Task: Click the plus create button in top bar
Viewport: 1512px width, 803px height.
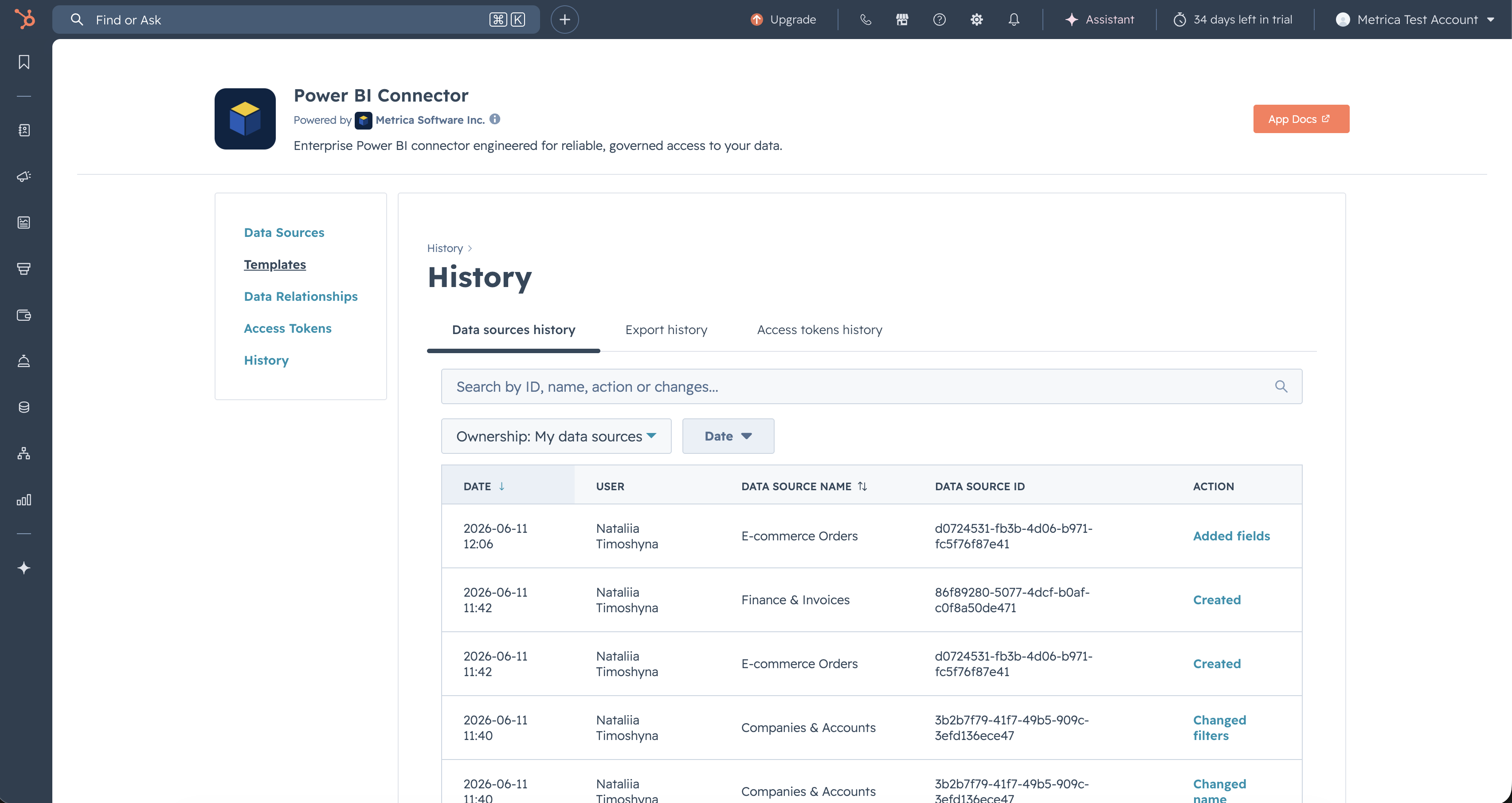Action: (x=564, y=20)
